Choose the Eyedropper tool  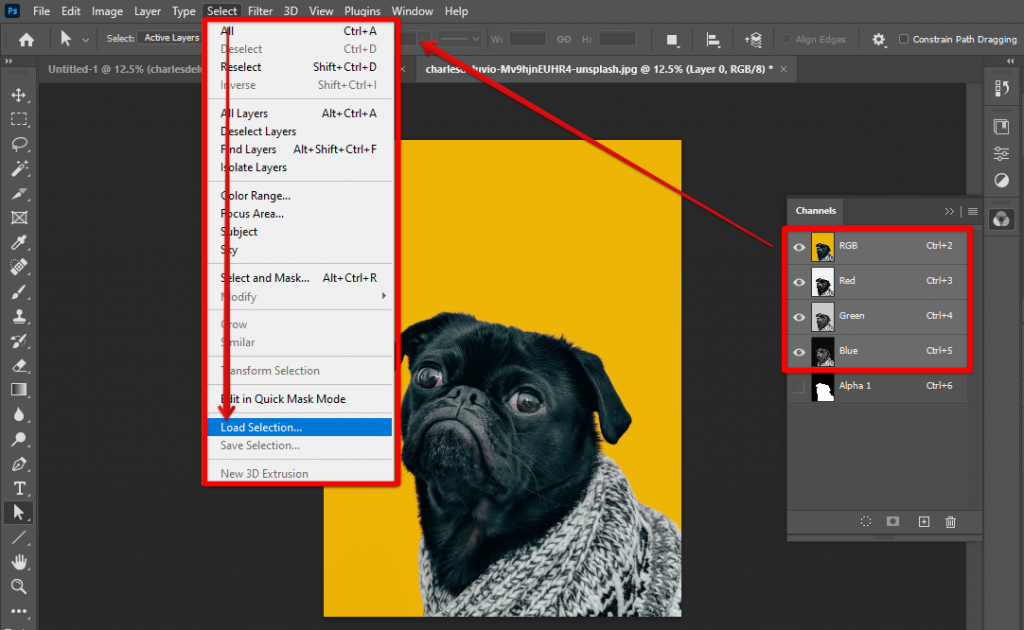19,242
